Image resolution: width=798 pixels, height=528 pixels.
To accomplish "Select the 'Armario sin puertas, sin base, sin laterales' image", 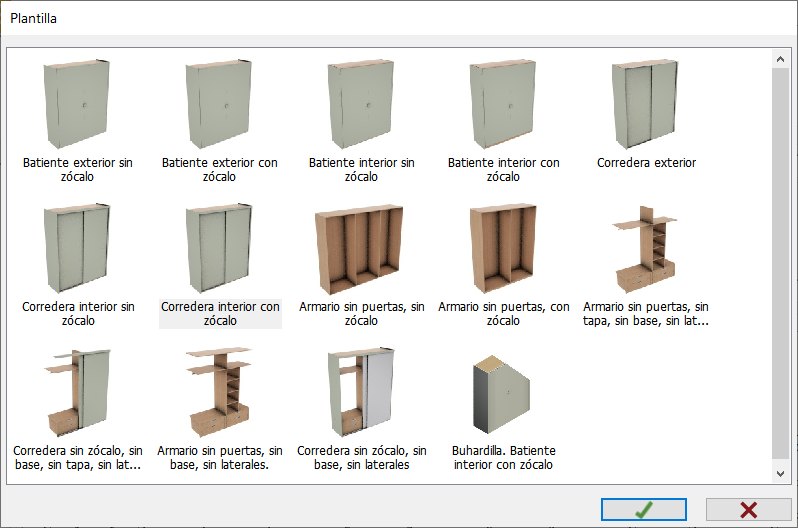I will [219, 393].
